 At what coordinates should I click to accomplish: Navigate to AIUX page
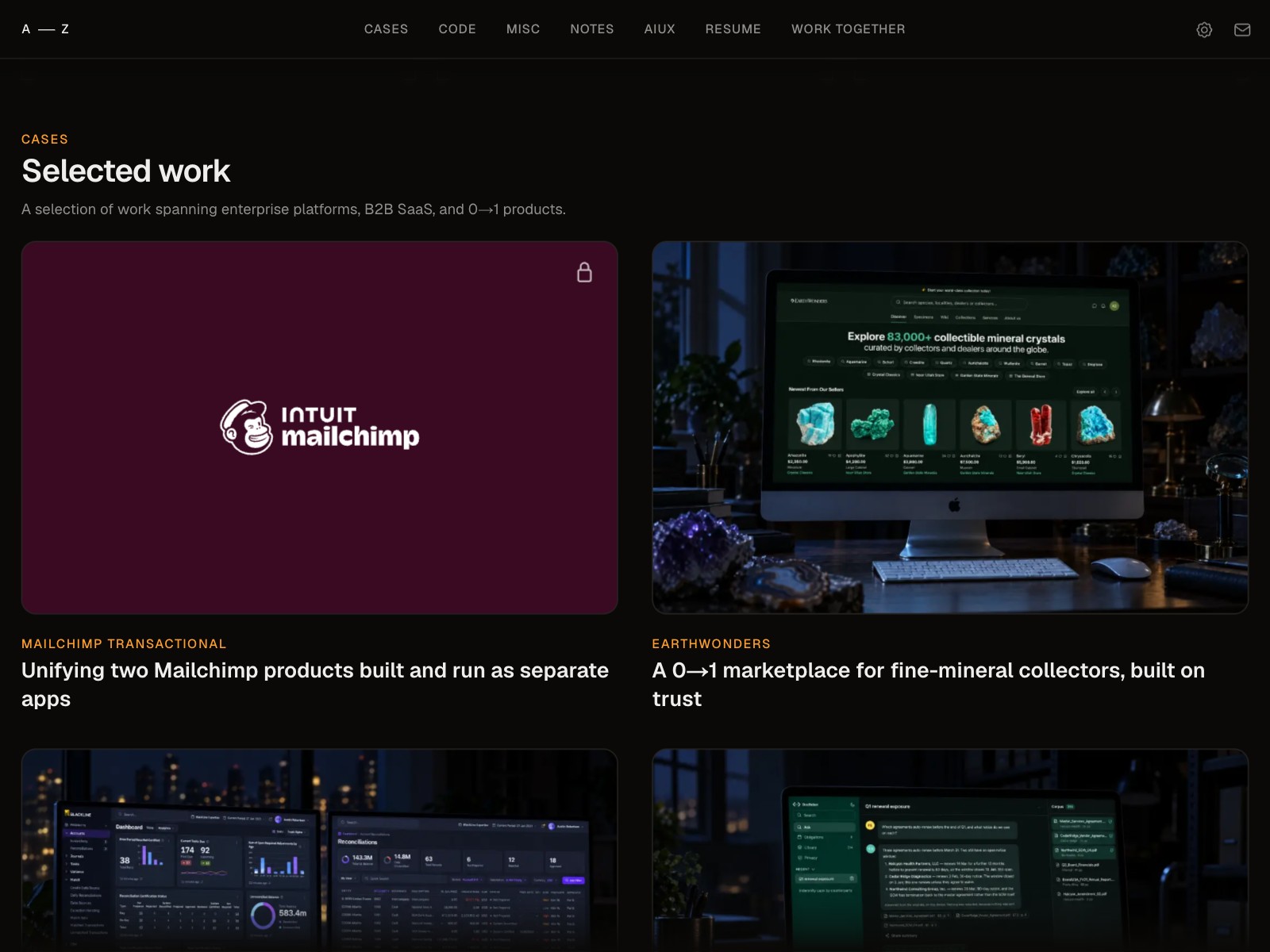point(660,29)
